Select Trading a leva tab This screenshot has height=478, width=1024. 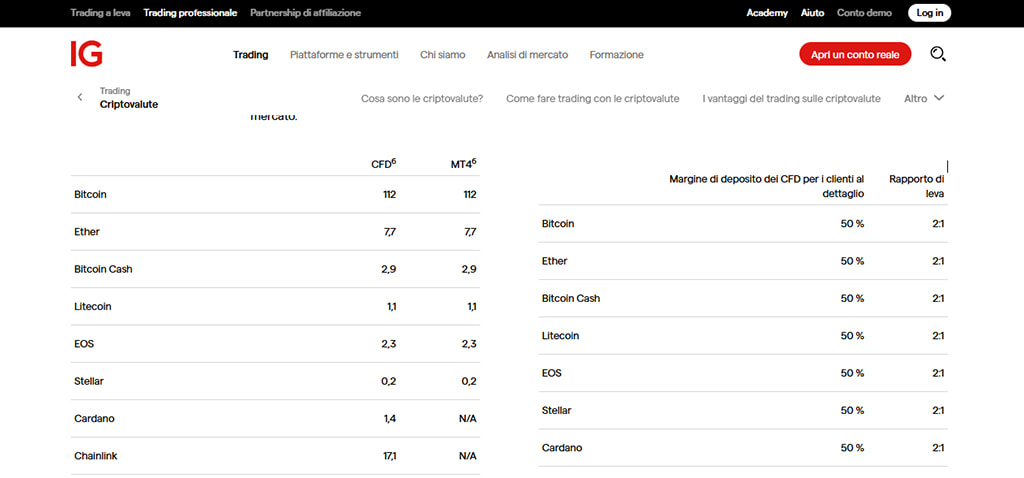tap(101, 12)
